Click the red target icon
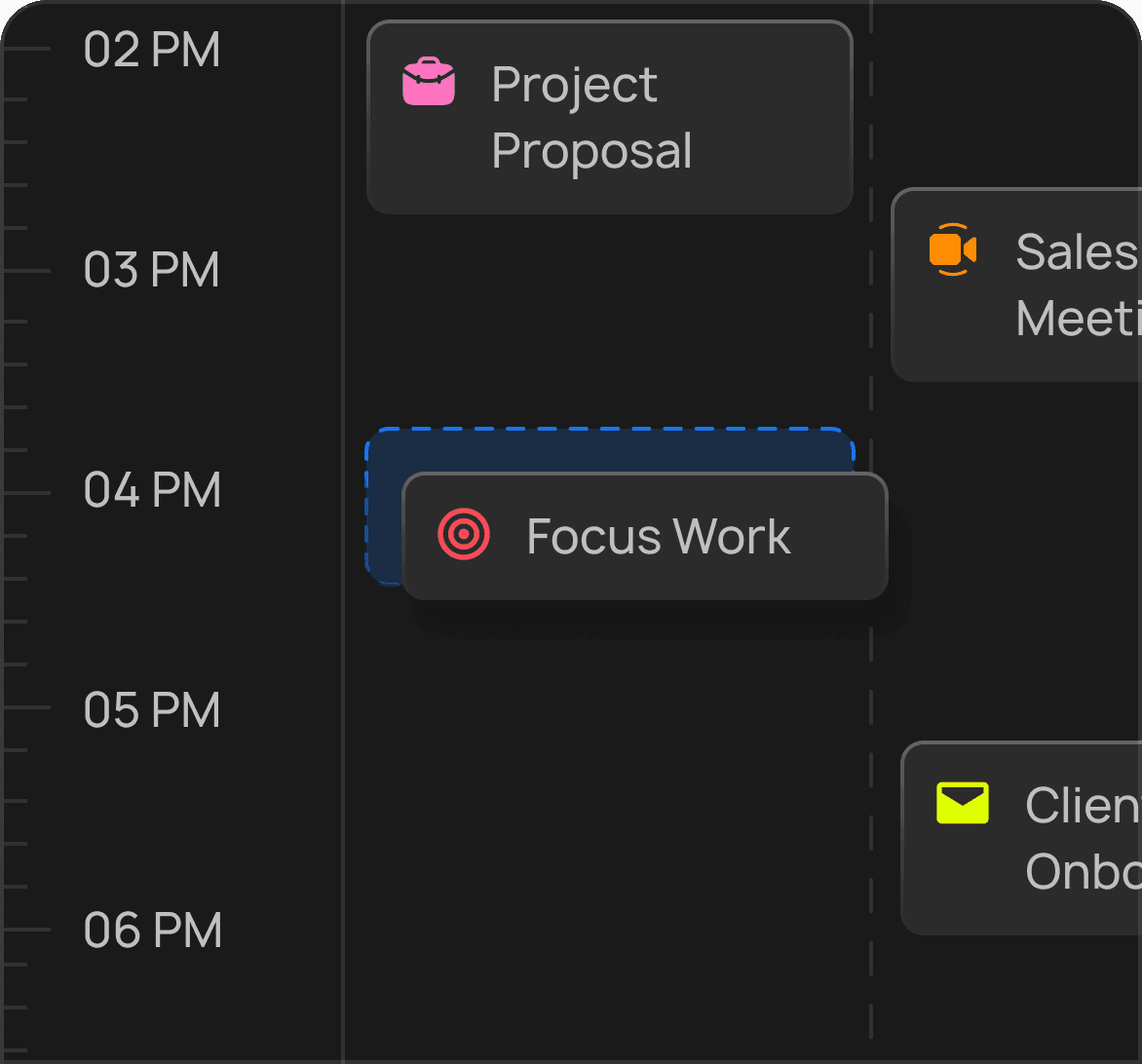The image size is (1142, 1064). (x=464, y=535)
